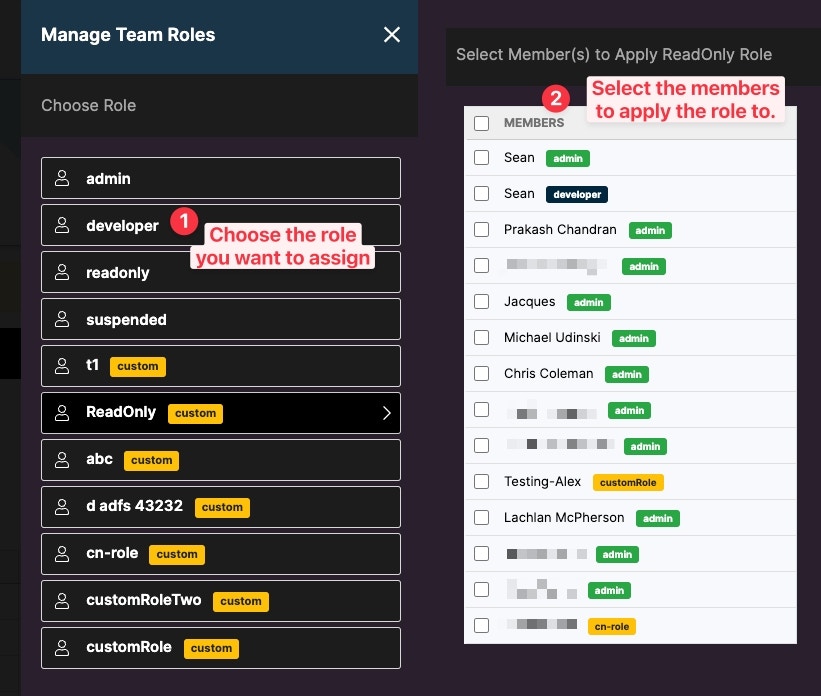This screenshot has width=821, height=696.
Task: Click the user icon beside cn-role
Action: click(62, 554)
